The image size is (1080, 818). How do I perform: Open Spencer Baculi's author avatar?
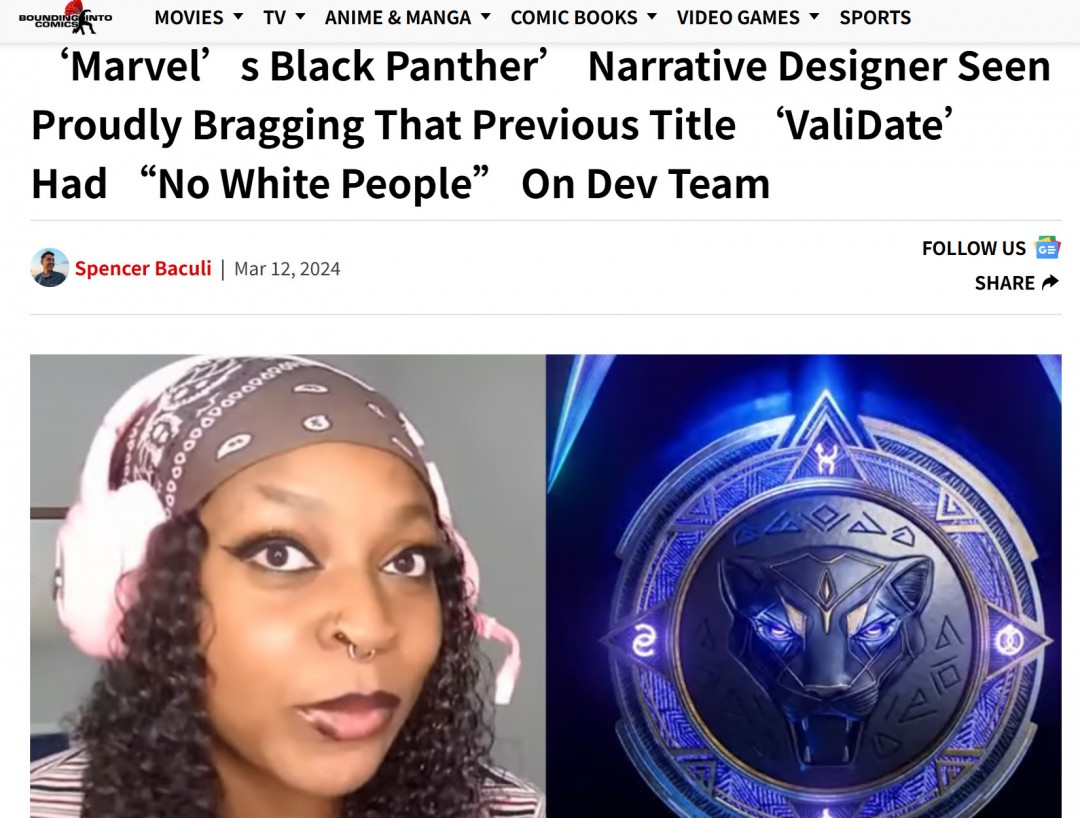pos(50,268)
